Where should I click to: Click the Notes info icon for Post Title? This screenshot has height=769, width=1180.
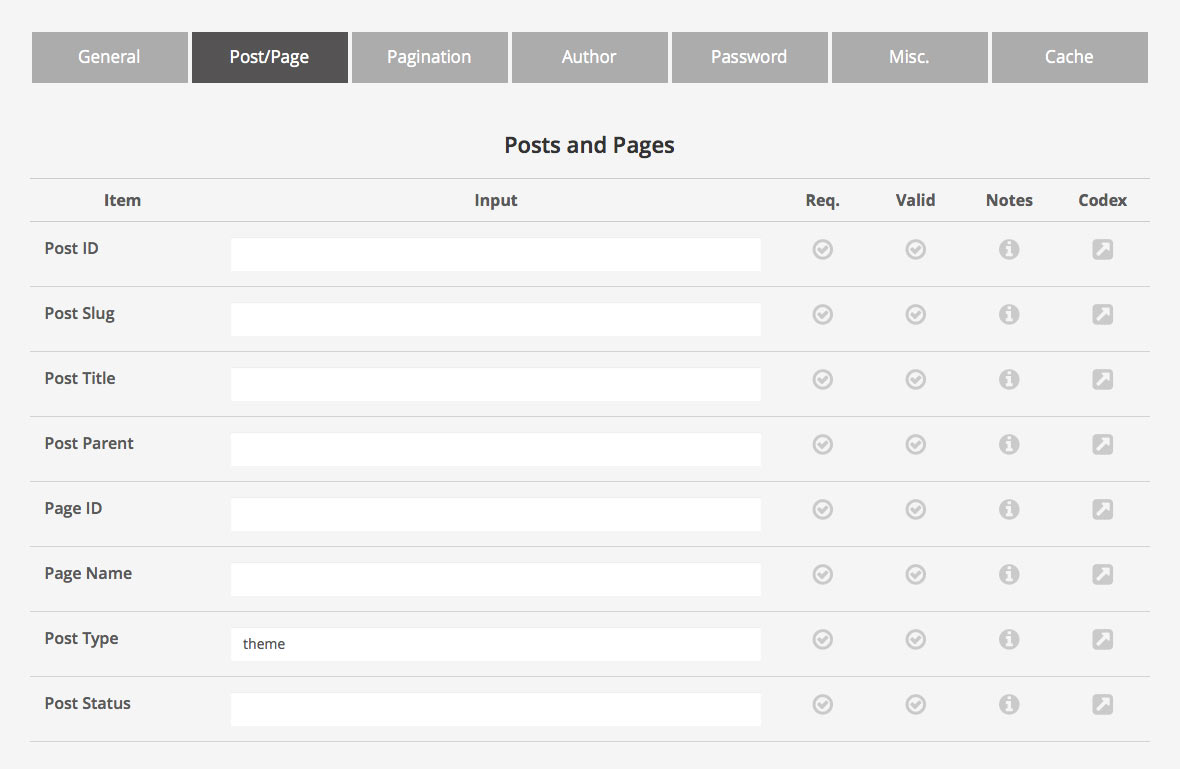point(1008,379)
